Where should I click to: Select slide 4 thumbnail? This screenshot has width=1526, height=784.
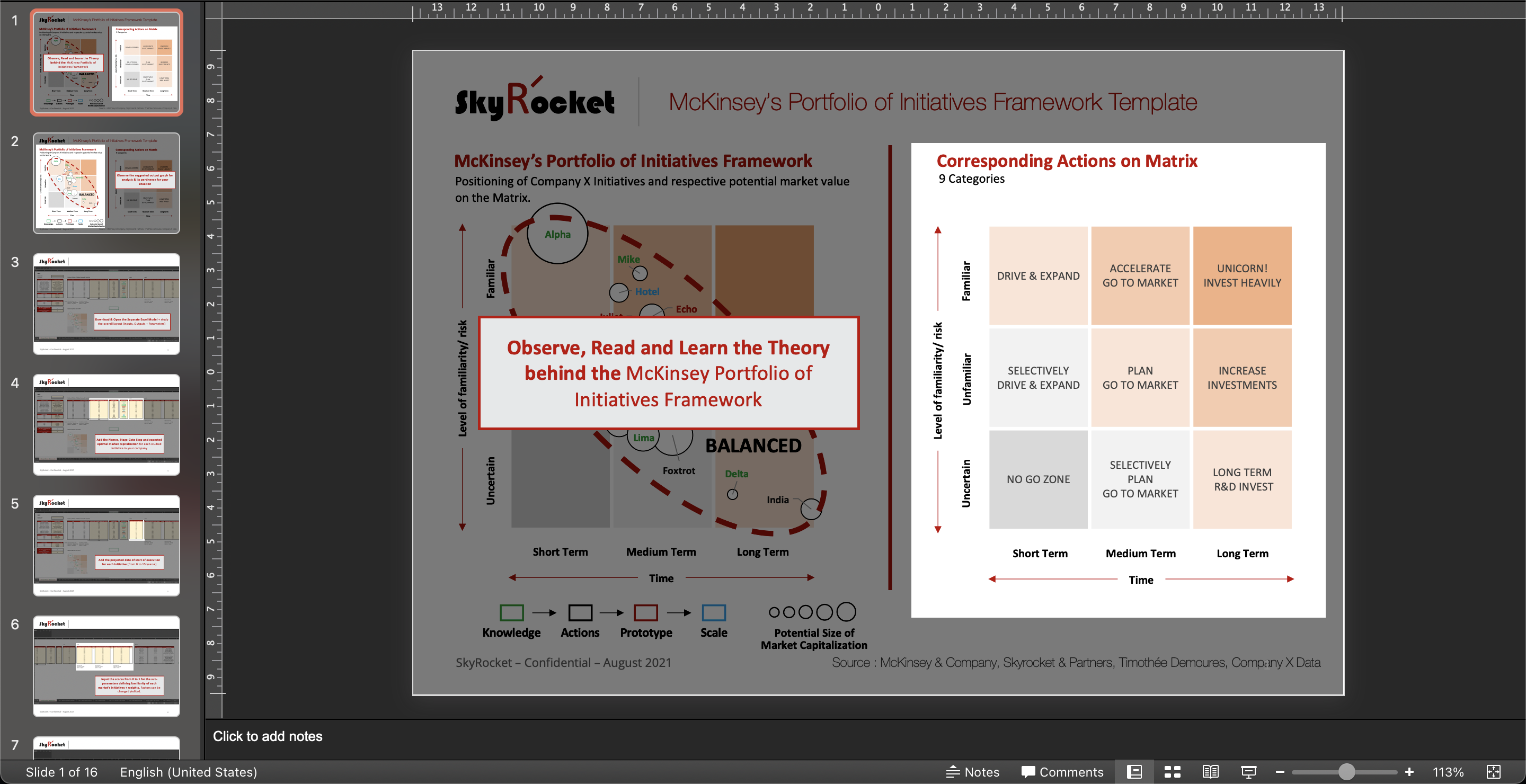107,424
